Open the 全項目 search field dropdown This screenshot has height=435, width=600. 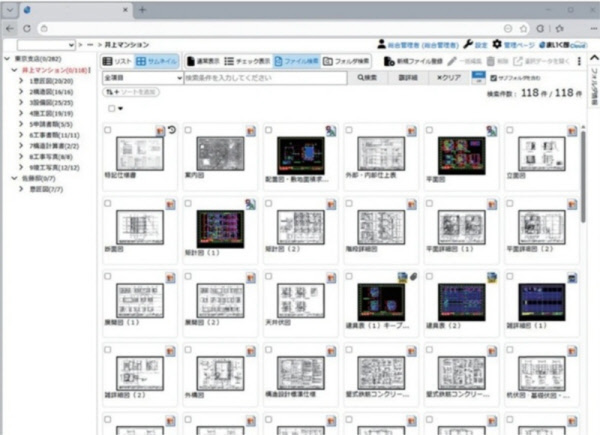tap(142, 78)
